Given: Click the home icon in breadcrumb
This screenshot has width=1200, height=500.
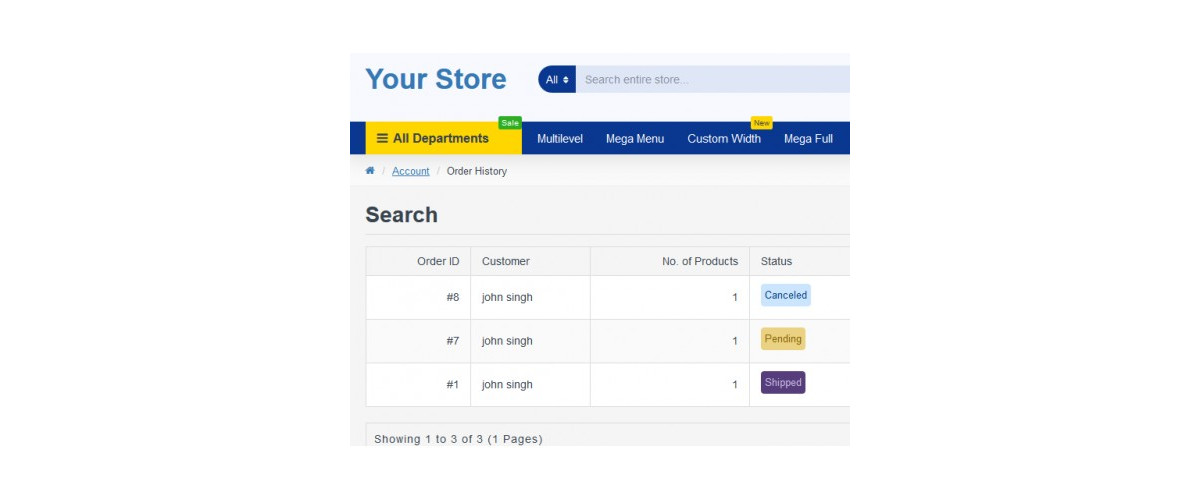Looking at the screenshot, I should (370, 171).
